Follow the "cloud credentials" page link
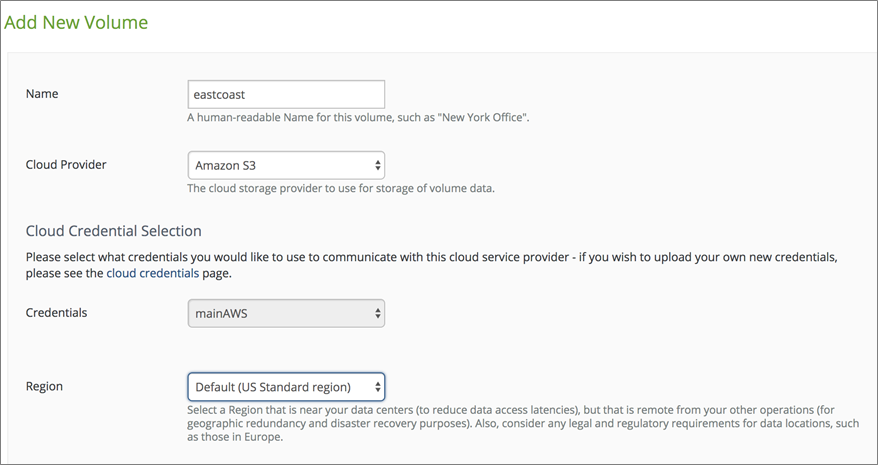The image size is (878, 465). [152, 273]
